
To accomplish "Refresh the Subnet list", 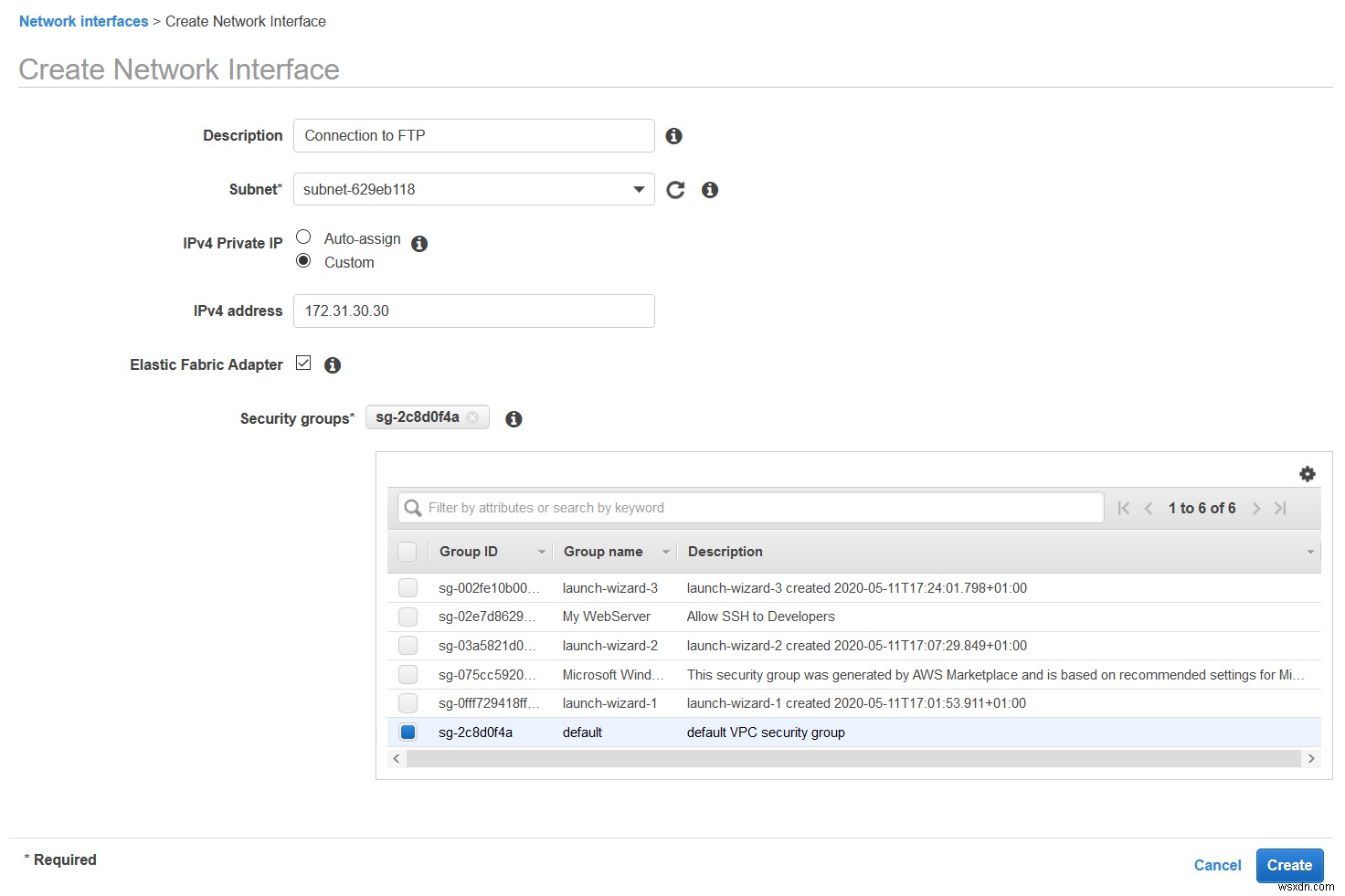I will click(x=675, y=189).
